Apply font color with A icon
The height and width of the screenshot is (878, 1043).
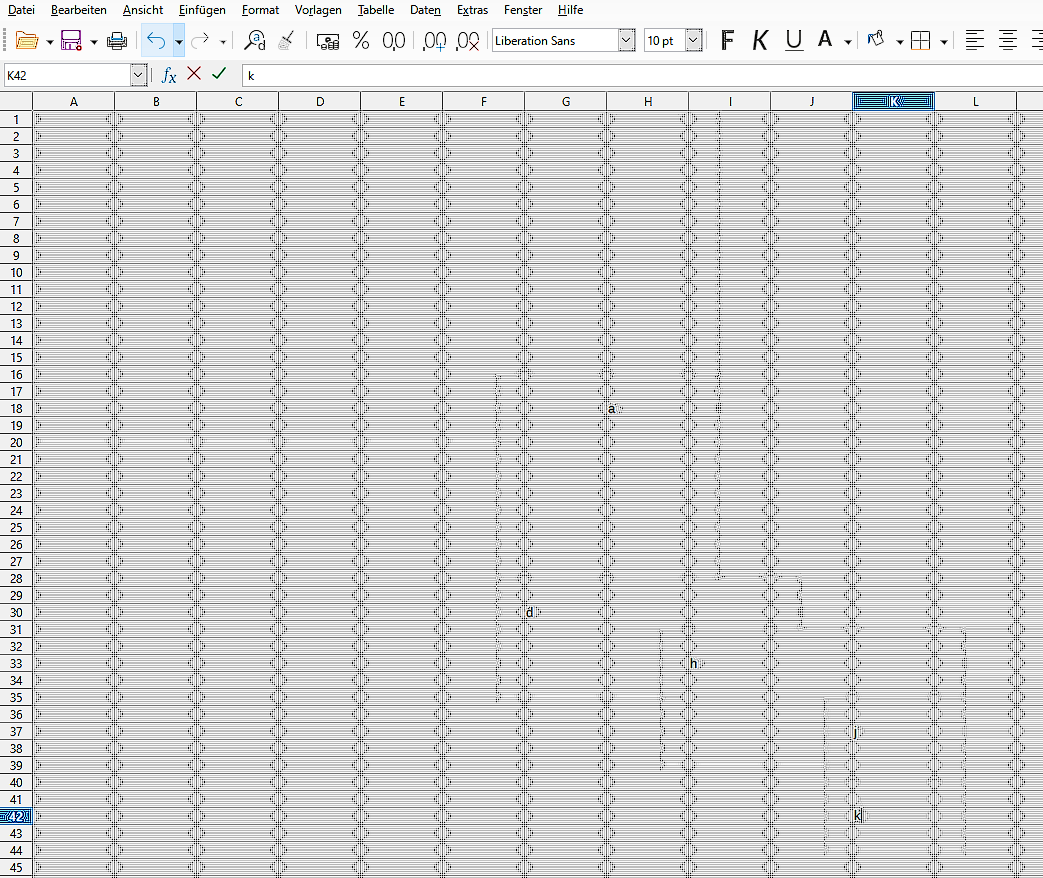(x=825, y=40)
